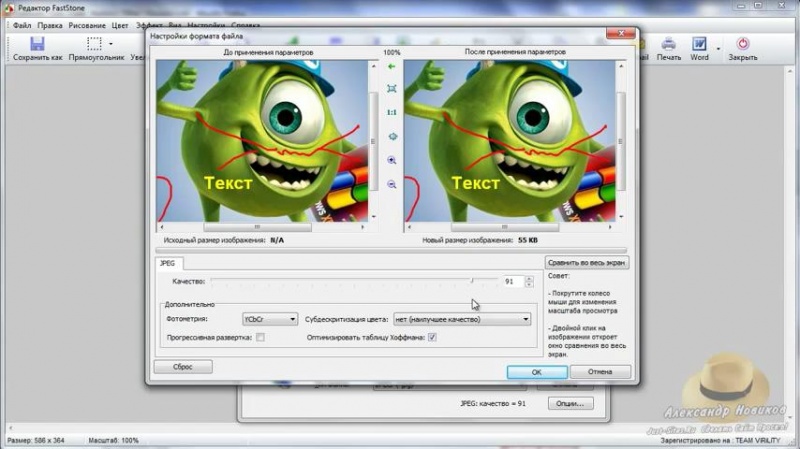This screenshot has height=449, width=800.
Task: Click the left preview vertical scrollbar
Action: (373, 141)
